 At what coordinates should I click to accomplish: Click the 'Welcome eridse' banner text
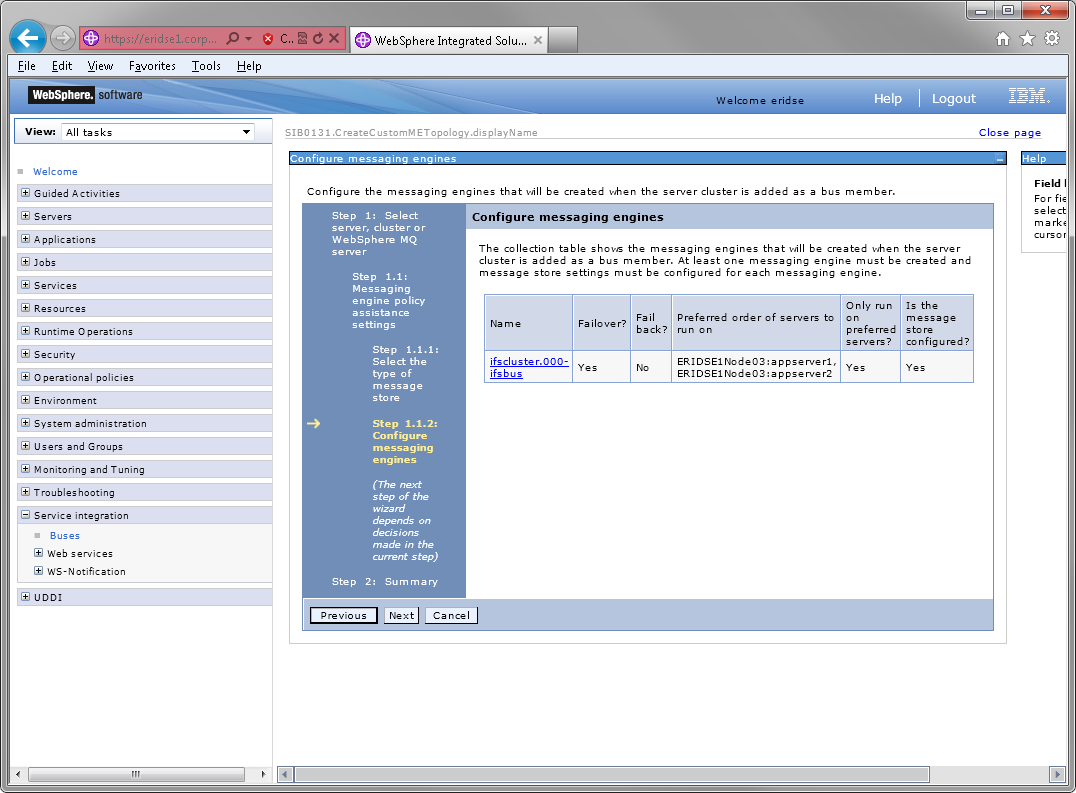click(x=760, y=100)
